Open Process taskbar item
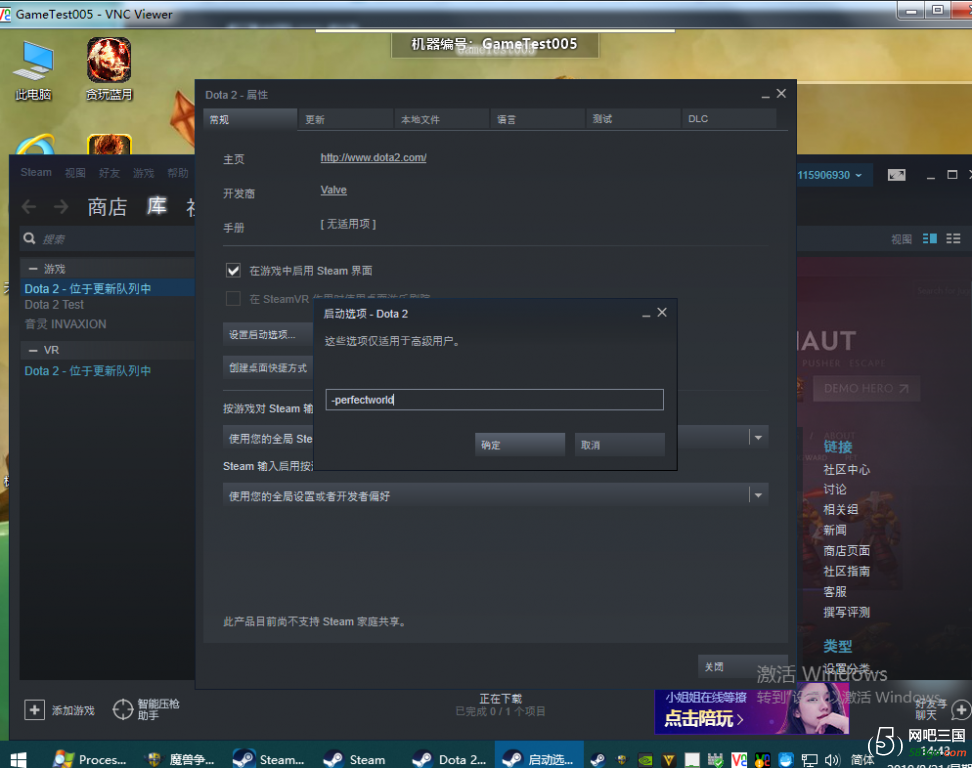The image size is (972, 768). (90, 759)
